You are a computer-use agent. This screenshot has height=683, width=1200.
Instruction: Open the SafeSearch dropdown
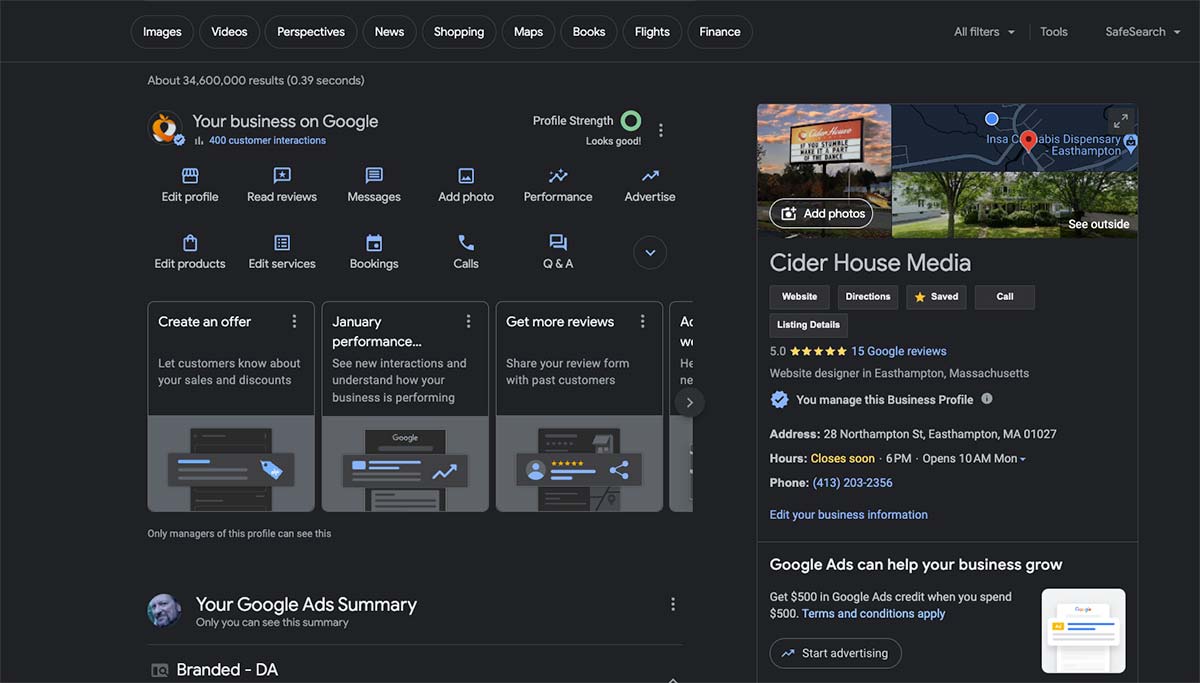(1142, 32)
